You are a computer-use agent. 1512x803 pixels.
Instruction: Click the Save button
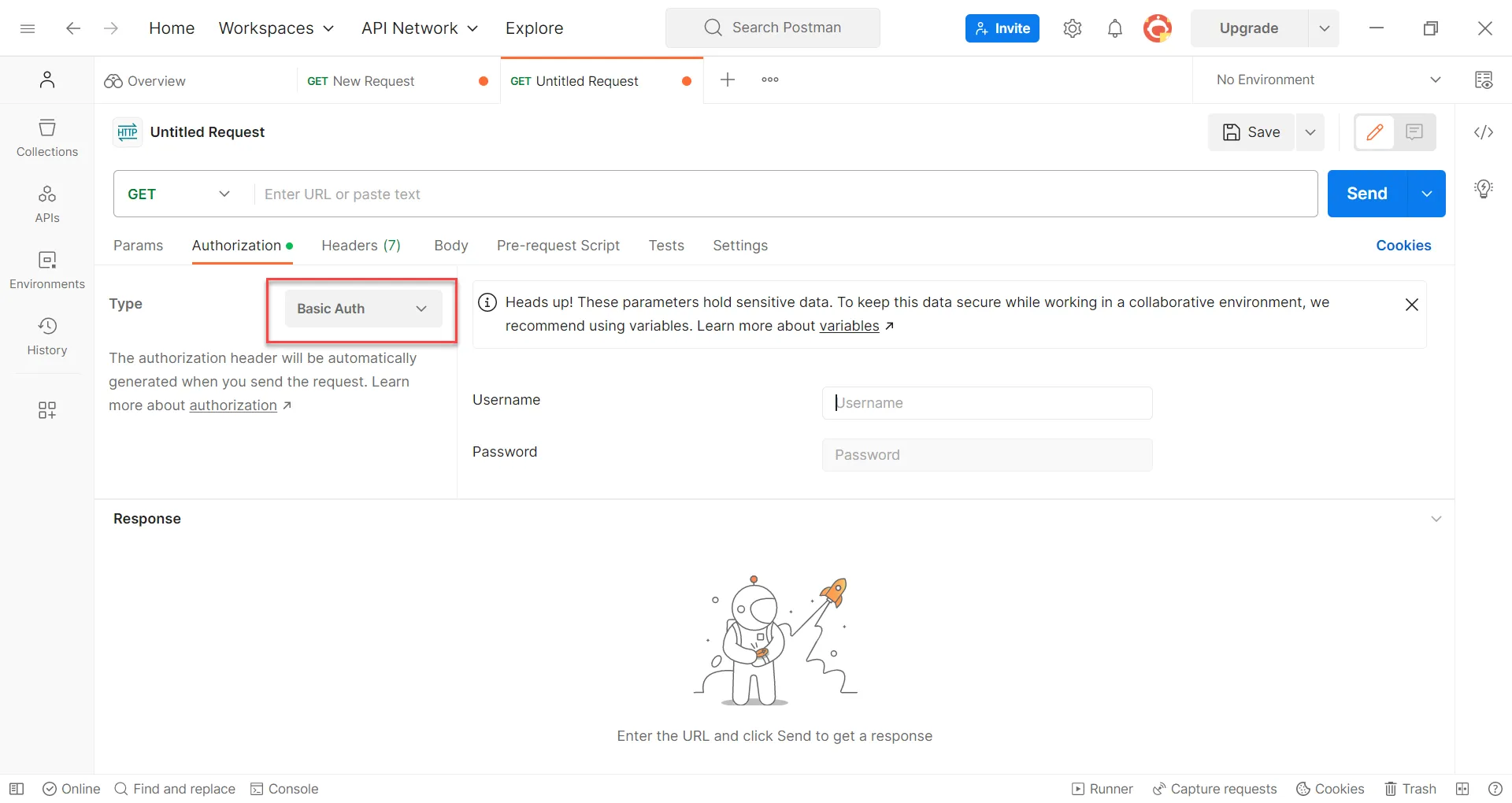pos(1251,132)
